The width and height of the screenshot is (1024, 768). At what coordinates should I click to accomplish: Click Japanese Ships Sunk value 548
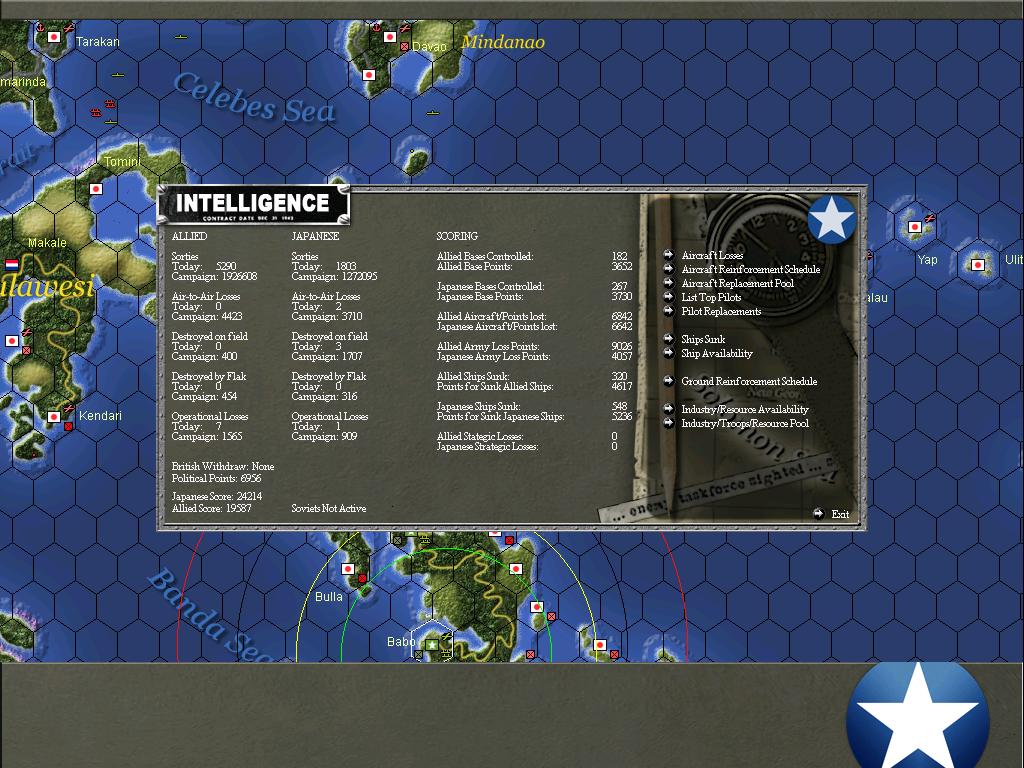pyautogui.click(x=620, y=406)
